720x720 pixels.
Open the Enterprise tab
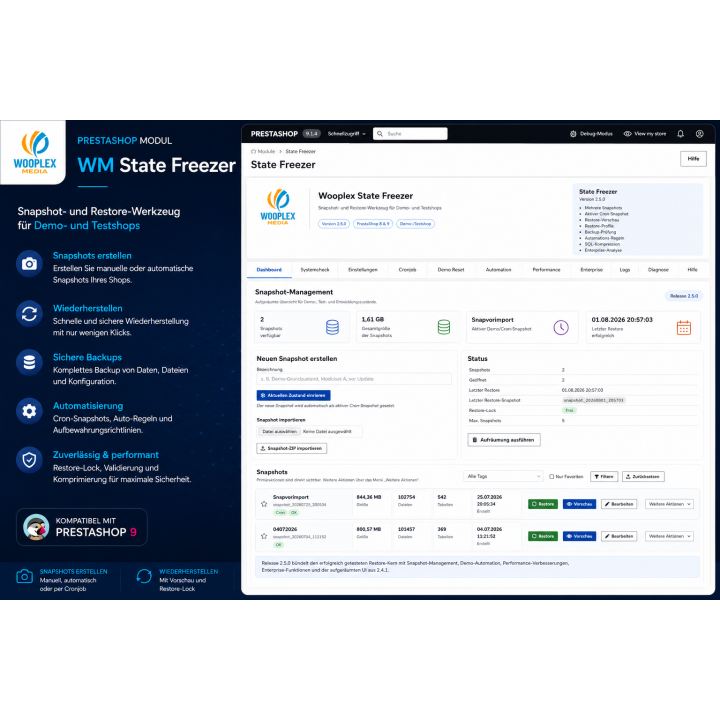pyautogui.click(x=591, y=270)
